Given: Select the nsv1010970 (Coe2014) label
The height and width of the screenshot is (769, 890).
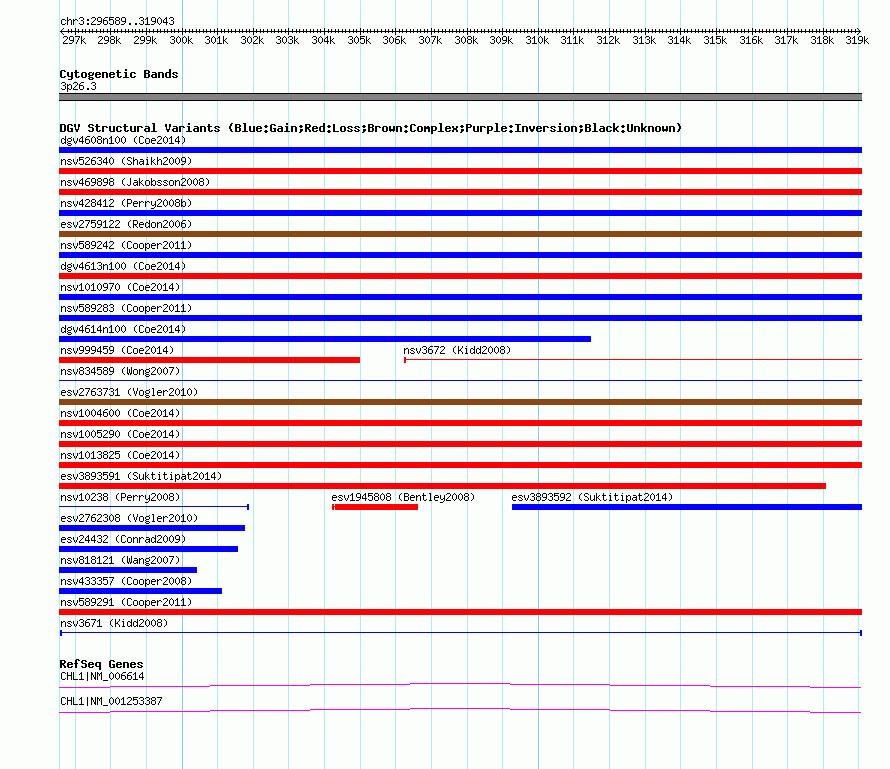Looking at the screenshot, I should [120, 287].
